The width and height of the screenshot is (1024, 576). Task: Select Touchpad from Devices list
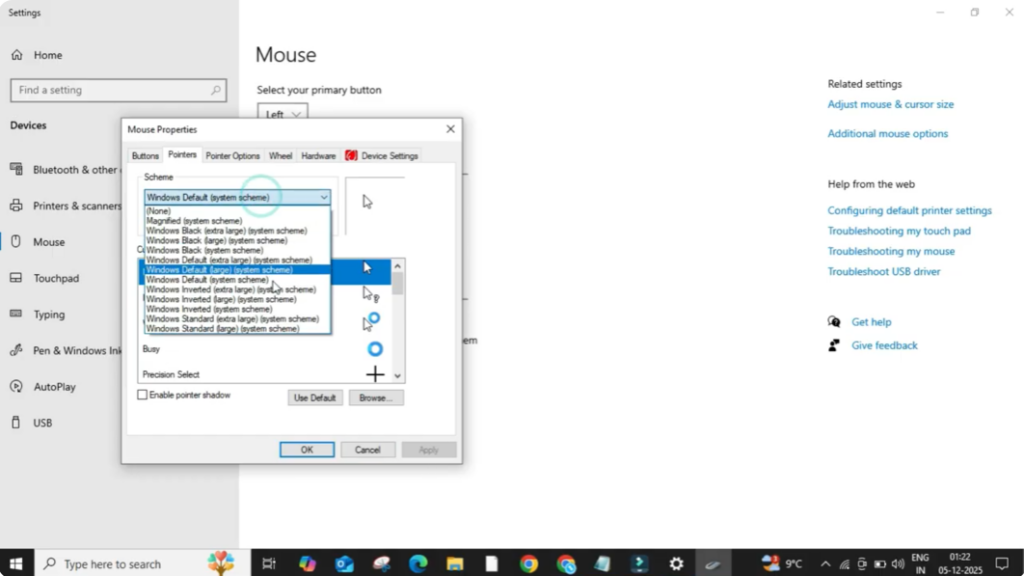[60, 278]
